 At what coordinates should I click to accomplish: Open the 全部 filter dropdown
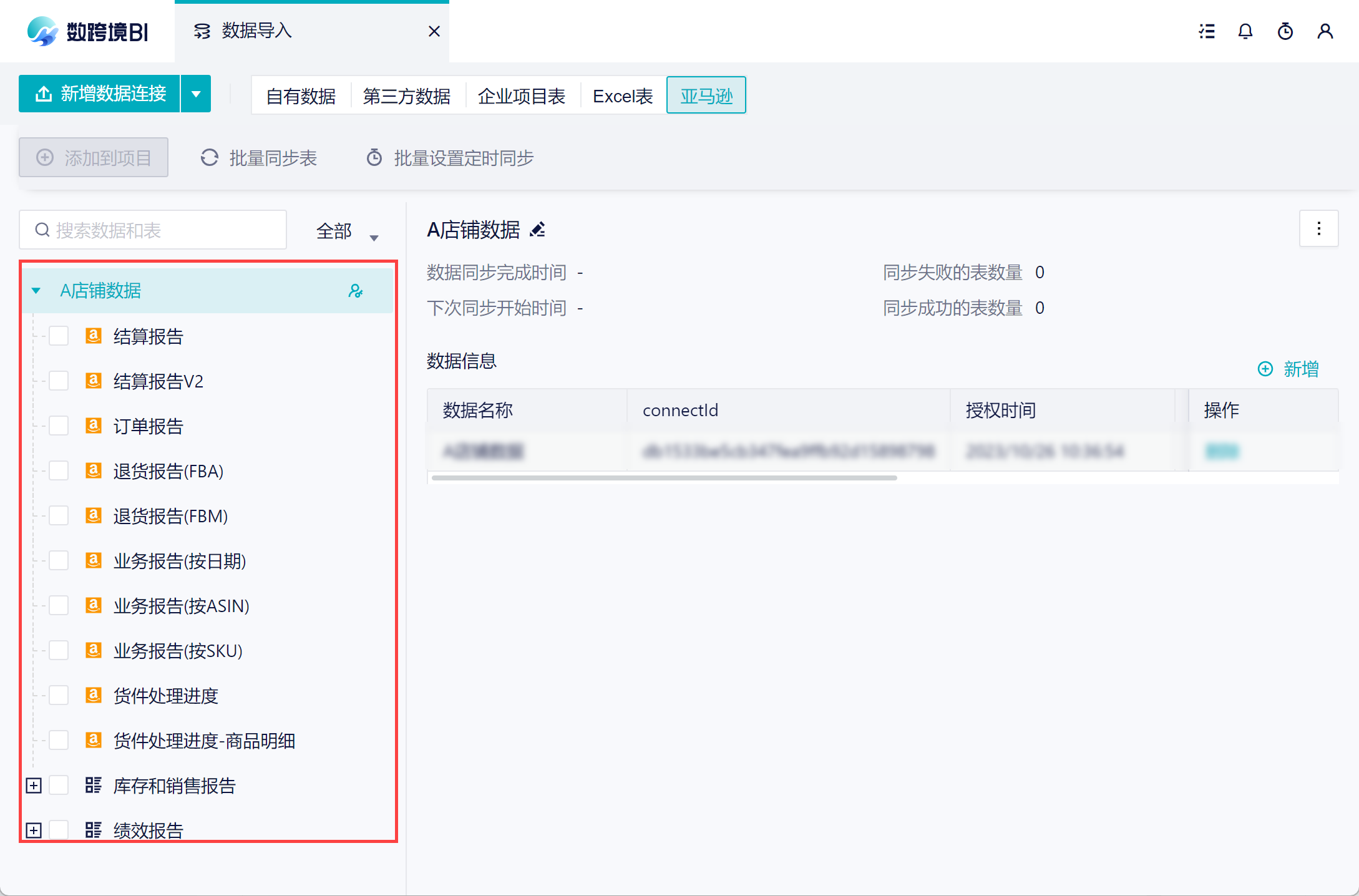pos(347,232)
